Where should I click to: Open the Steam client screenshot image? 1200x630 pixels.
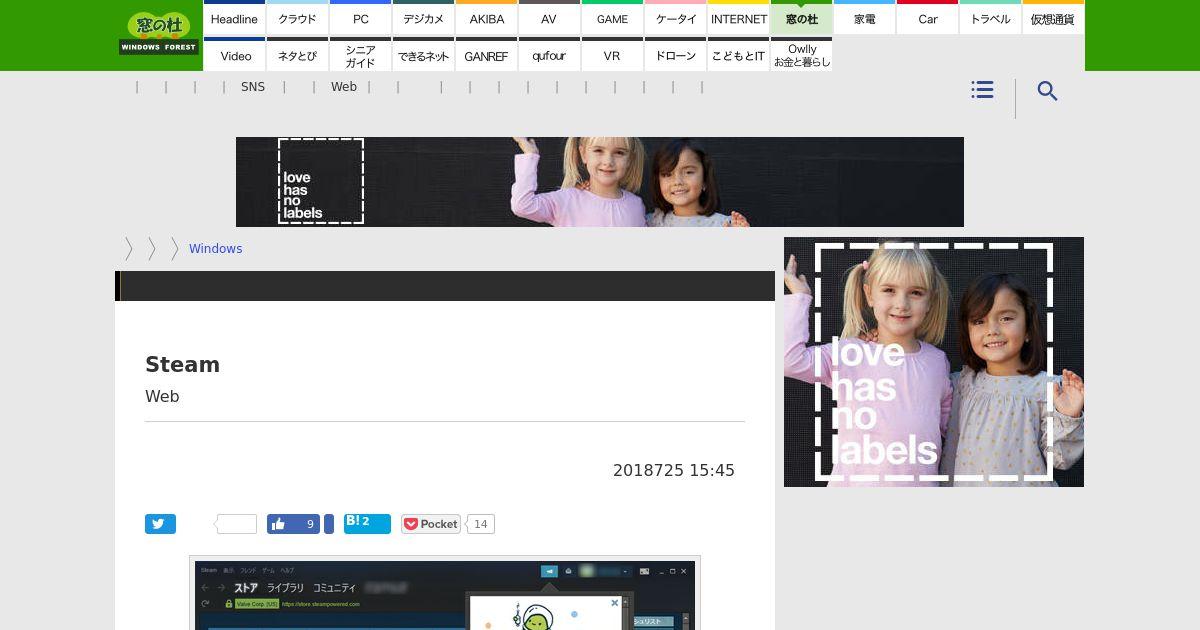[x=445, y=593]
